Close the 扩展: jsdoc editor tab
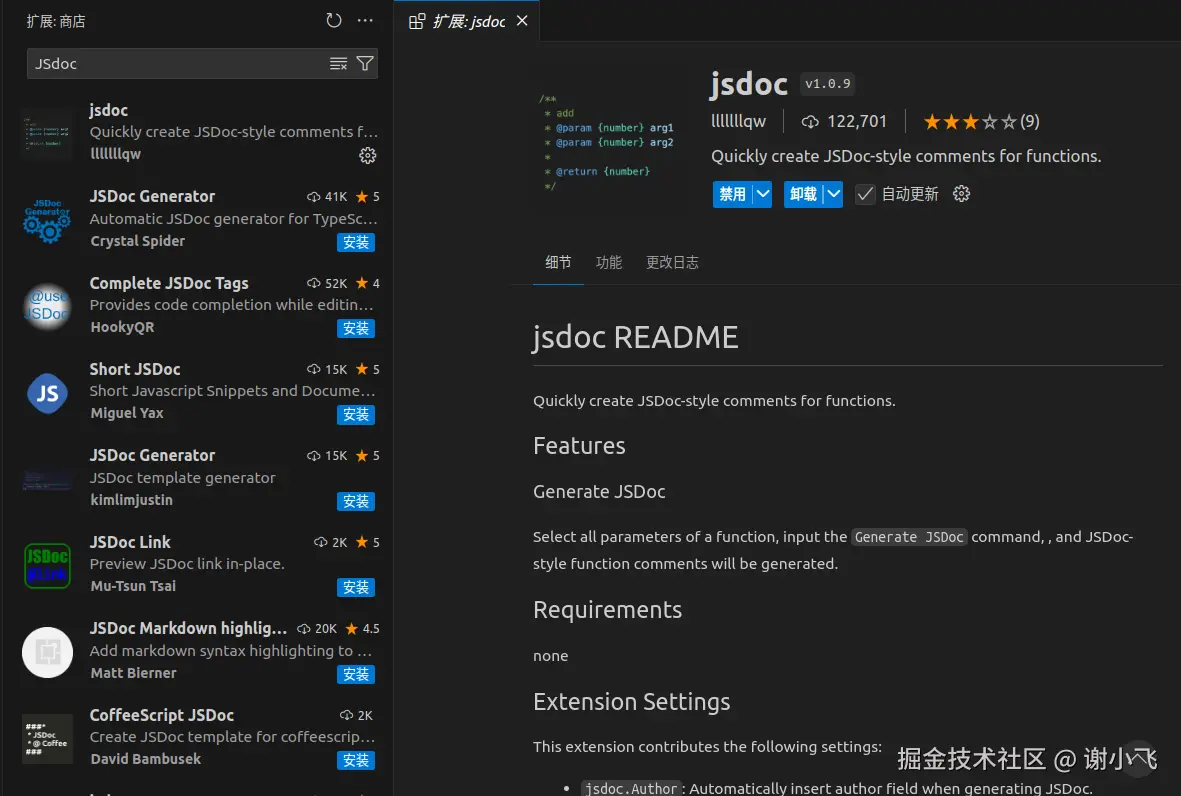The width and height of the screenshot is (1181, 796). (x=522, y=20)
